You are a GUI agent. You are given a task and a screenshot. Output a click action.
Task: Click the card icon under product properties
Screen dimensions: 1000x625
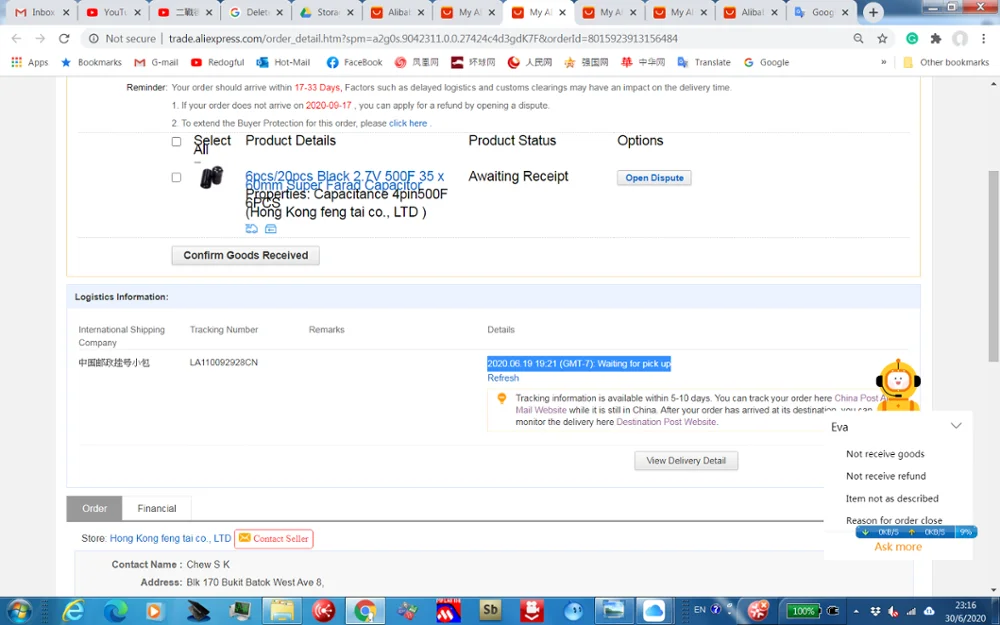tap(270, 228)
